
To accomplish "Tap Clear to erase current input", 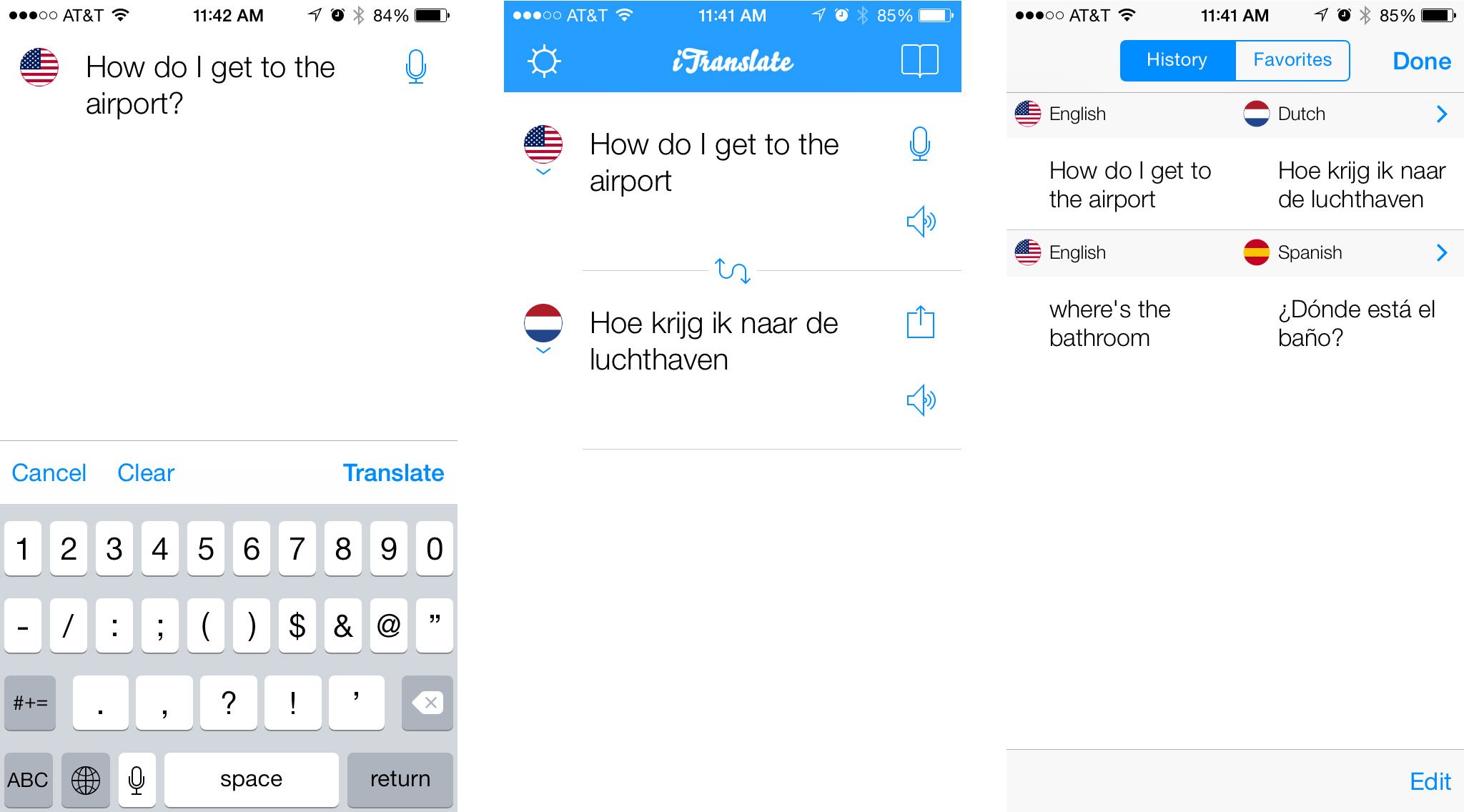I will point(147,471).
